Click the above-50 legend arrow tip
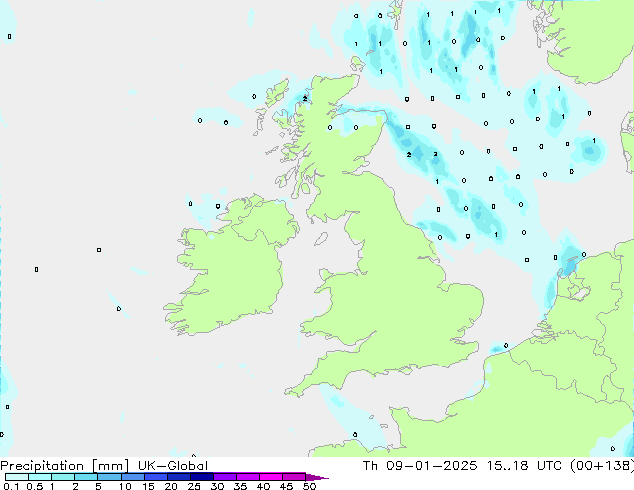 (317, 477)
